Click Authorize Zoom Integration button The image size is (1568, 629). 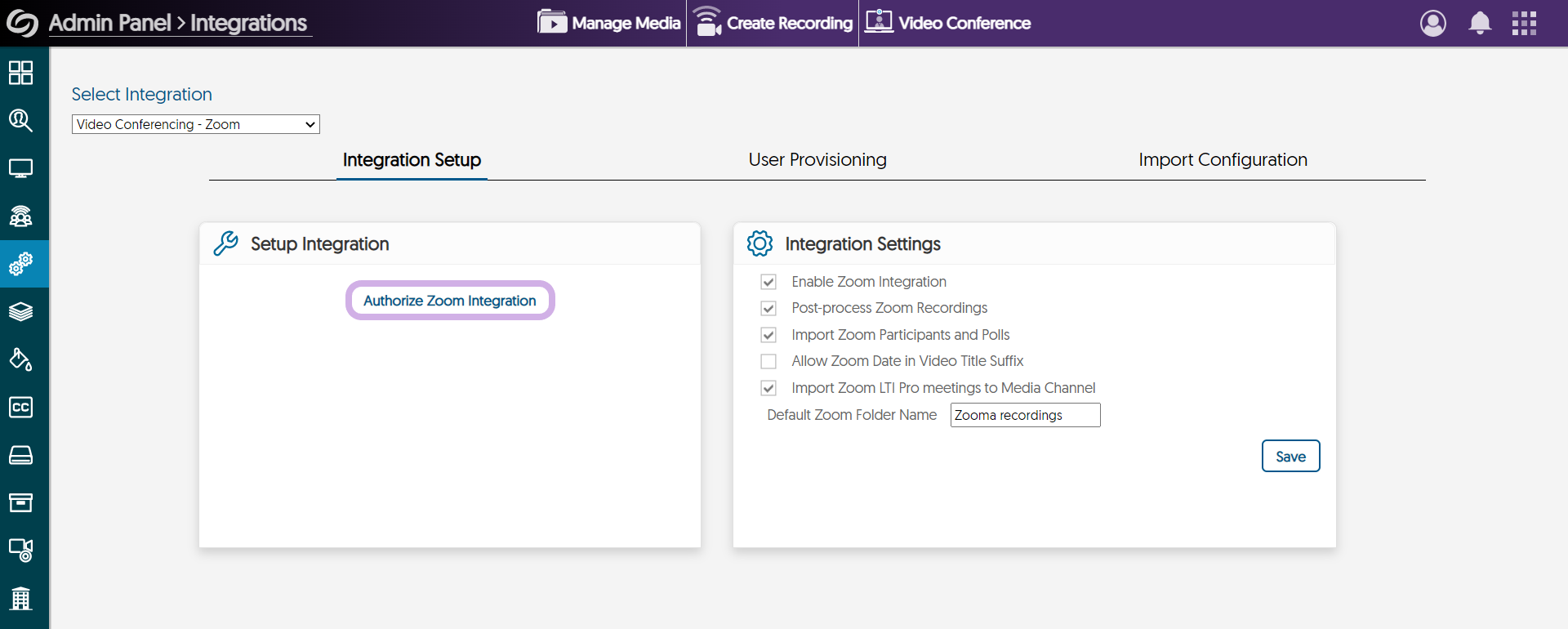pyautogui.click(x=450, y=301)
